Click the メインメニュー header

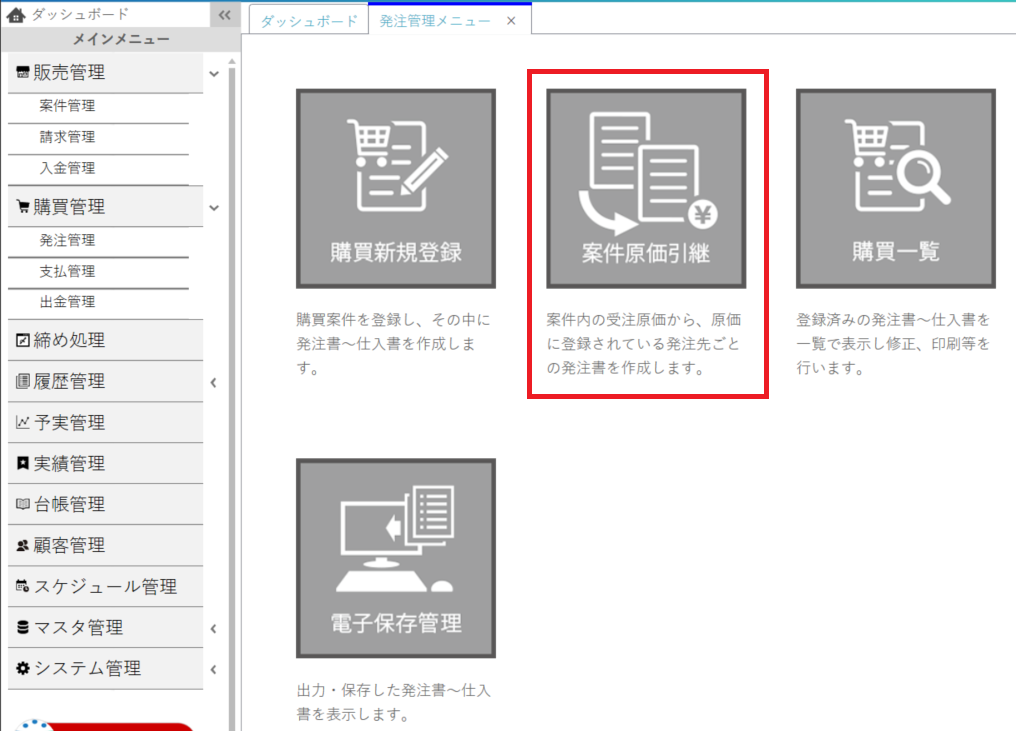[121, 40]
